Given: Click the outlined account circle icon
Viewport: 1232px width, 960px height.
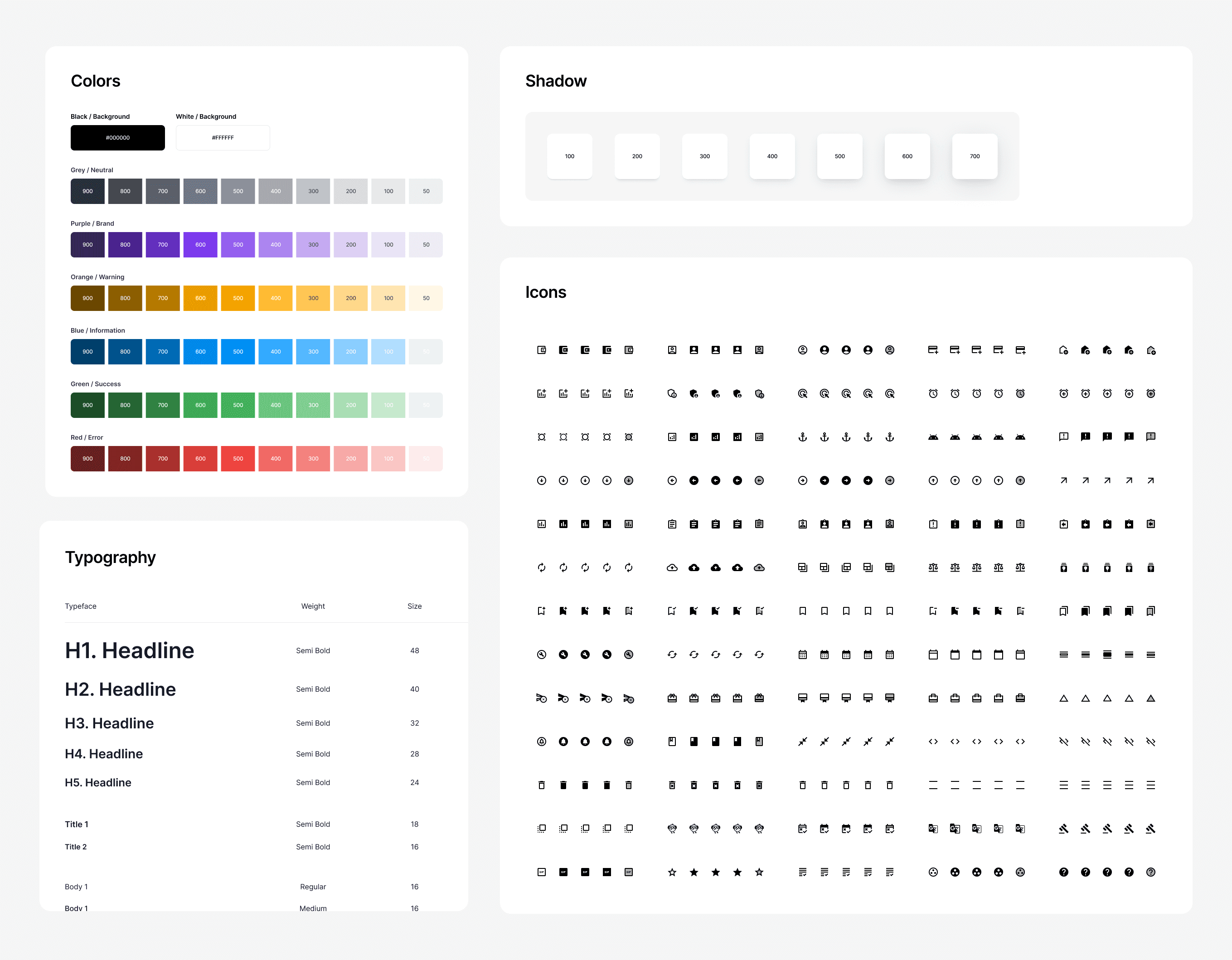Looking at the screenshot, I should pyautogui.click(x=802, y=350).
